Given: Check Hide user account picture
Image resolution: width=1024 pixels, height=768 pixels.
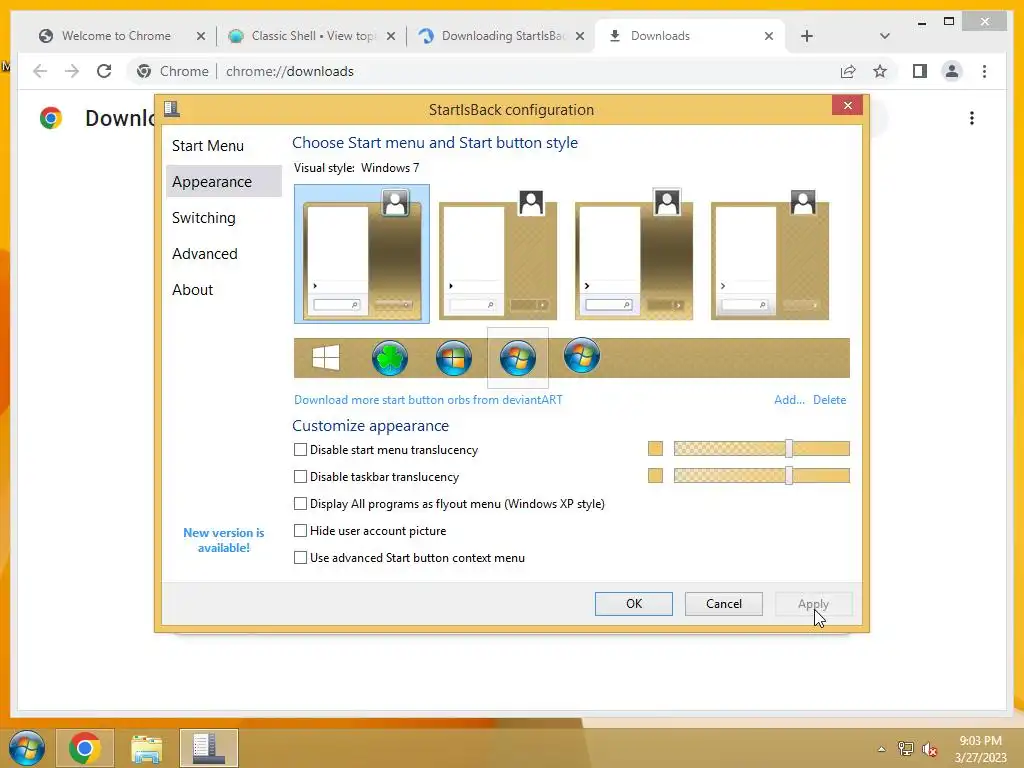Looking at the screenshot, I should 300,530.
